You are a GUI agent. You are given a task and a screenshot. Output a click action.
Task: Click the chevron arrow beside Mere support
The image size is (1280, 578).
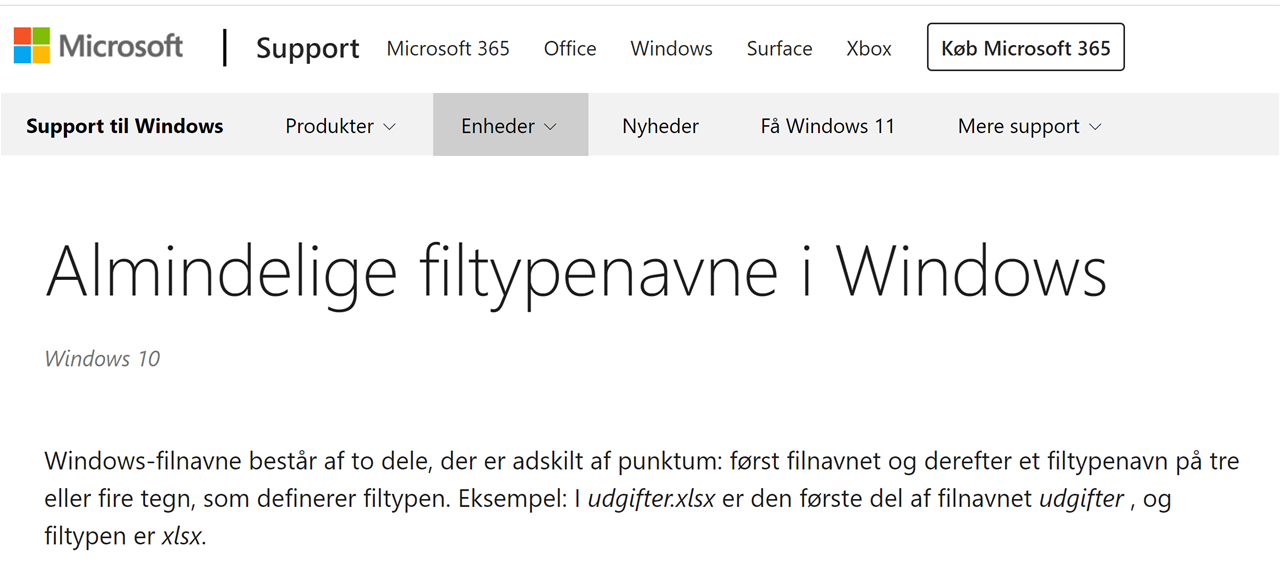[1095, 127]
